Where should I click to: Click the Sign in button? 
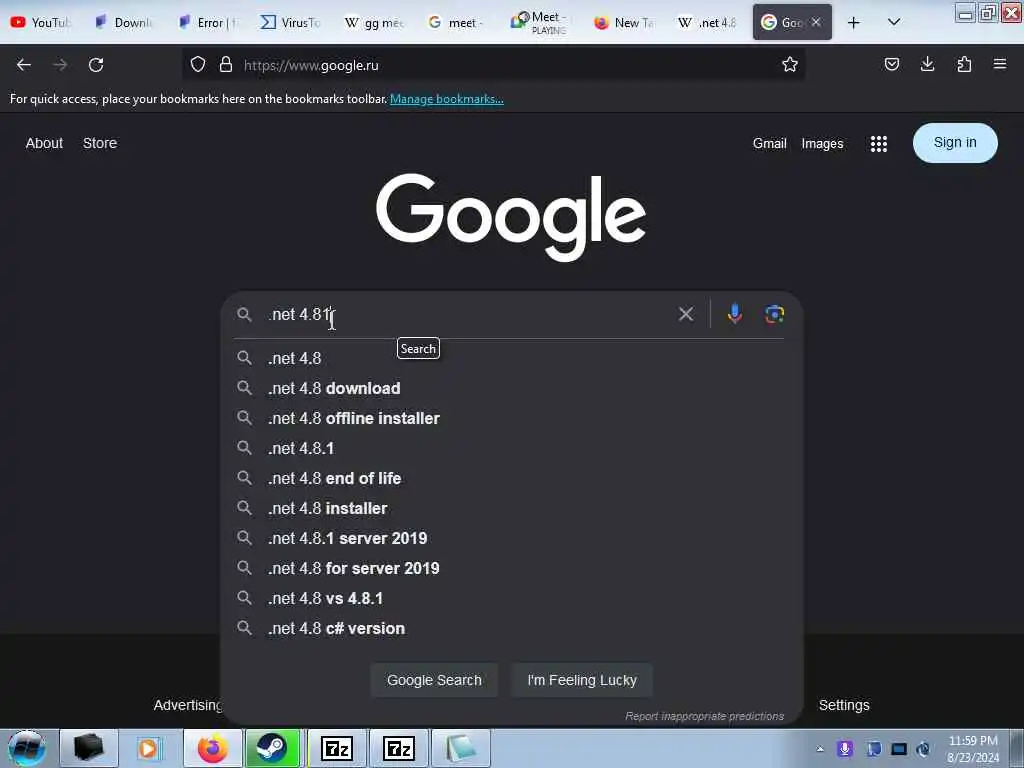(955, 142)
